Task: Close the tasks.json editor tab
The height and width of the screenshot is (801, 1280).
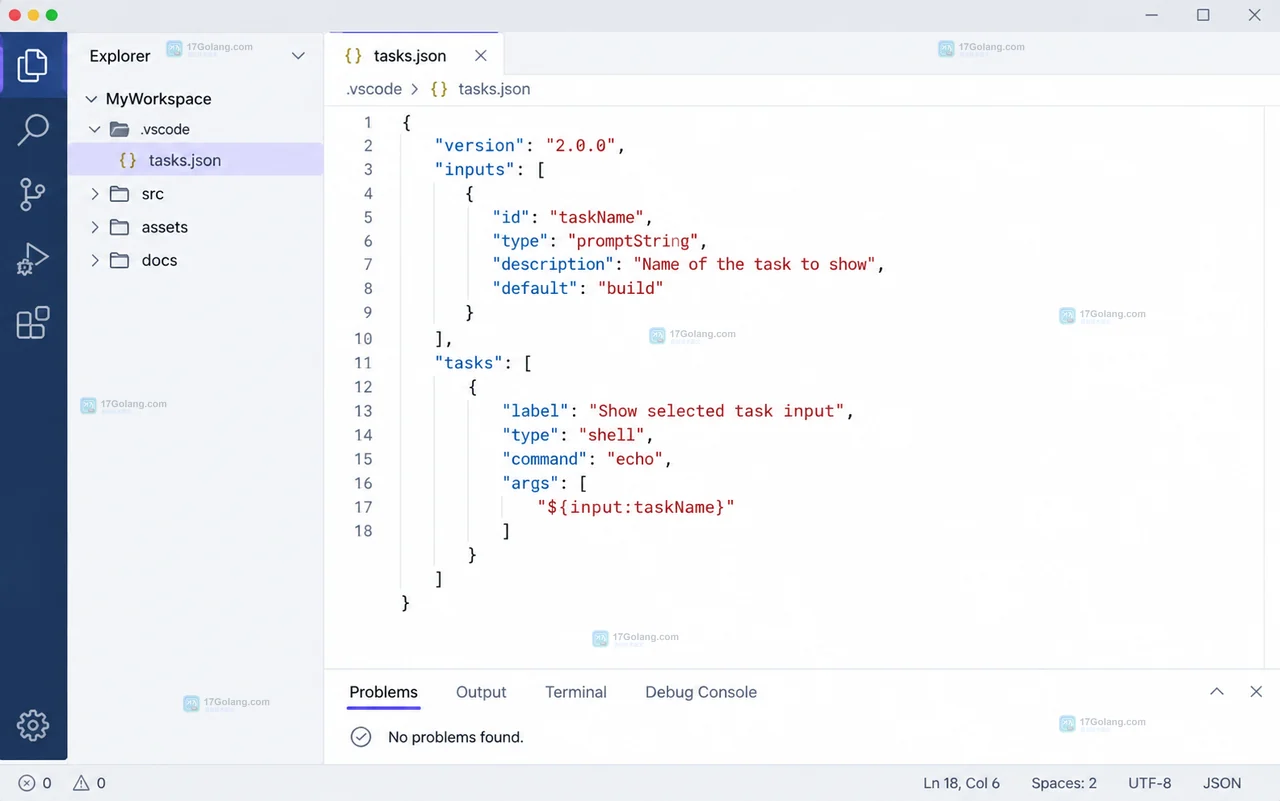Action: [481, 56]
